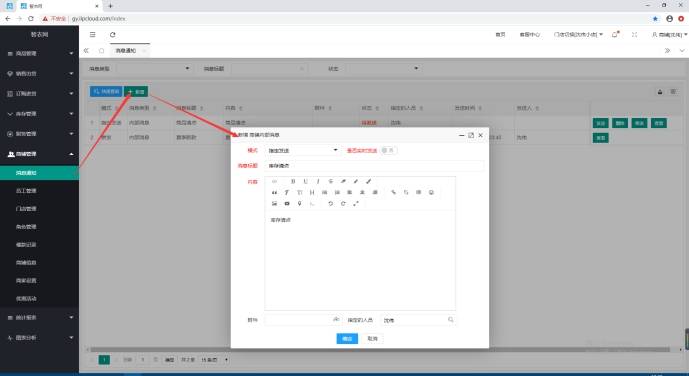Click the attachment upload icon in the dialog

tap(336, 319)
